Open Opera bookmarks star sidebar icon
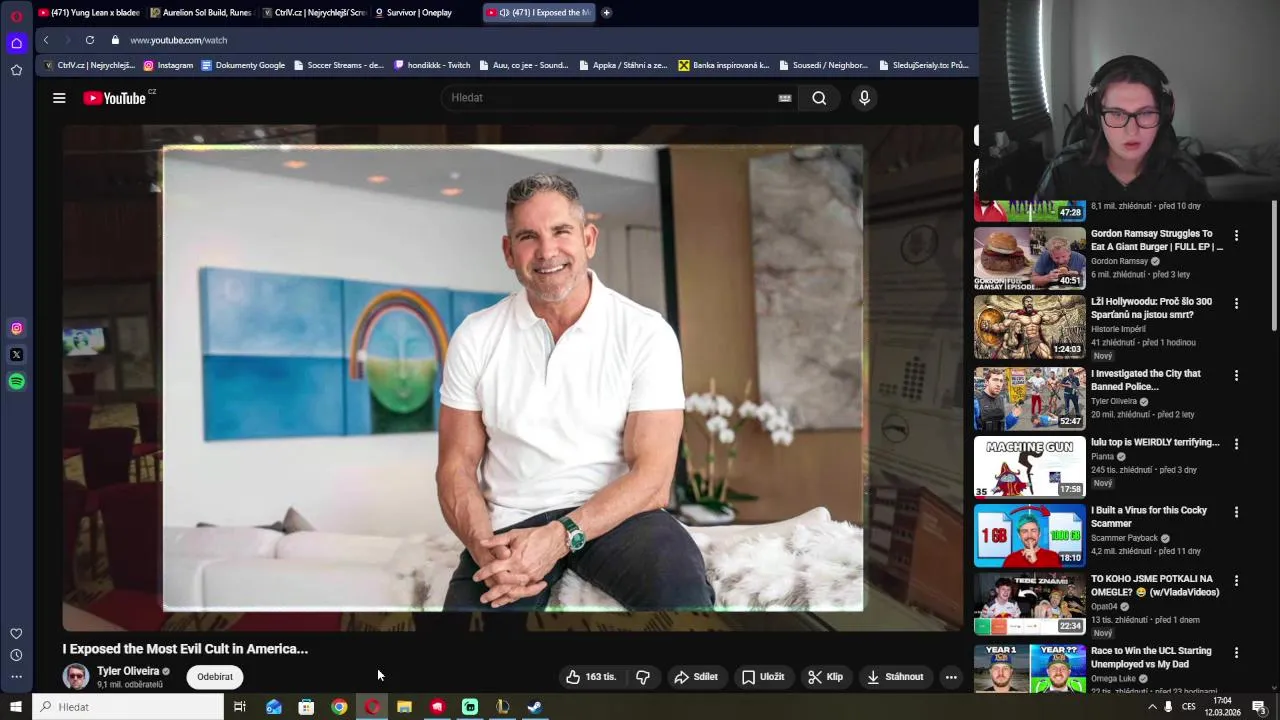Image resolution: width=1280 pixels, height=720 pixels. point(16,70)
